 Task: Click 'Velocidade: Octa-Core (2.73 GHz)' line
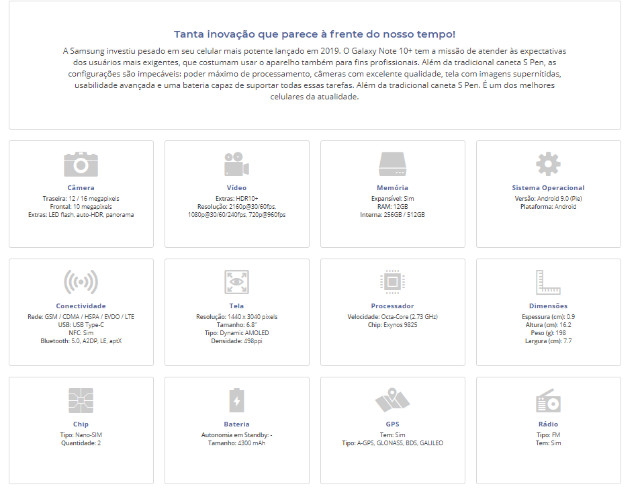[392, 317]
